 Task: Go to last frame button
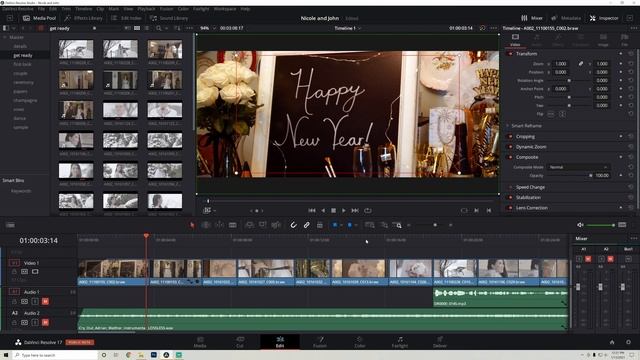(x=355, y=210)
